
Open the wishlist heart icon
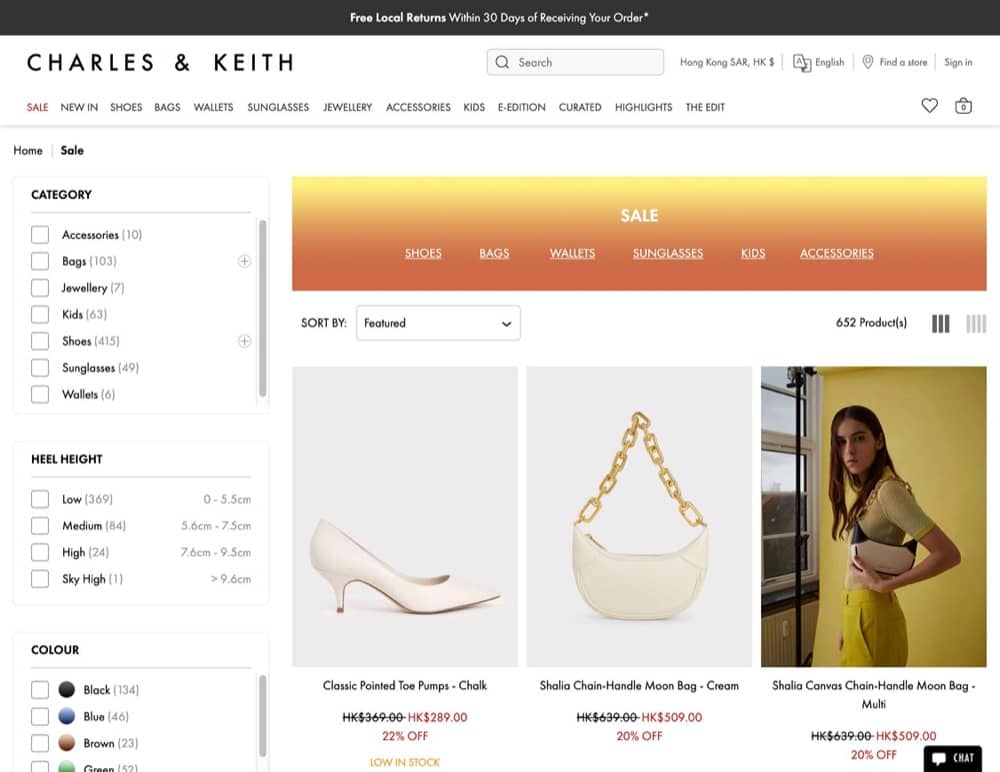(929, 106)
